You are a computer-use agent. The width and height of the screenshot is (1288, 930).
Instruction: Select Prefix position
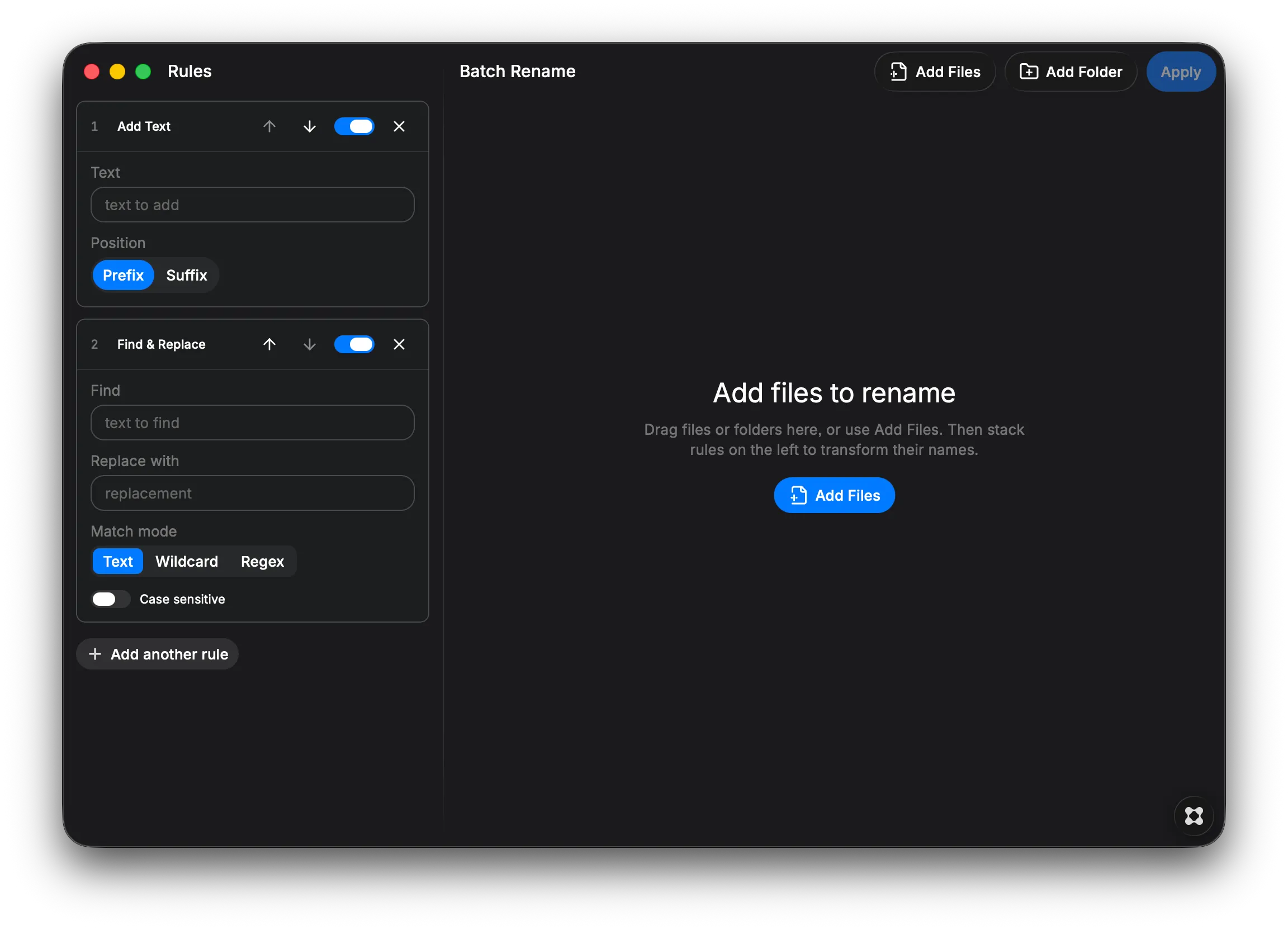point(123,276)
